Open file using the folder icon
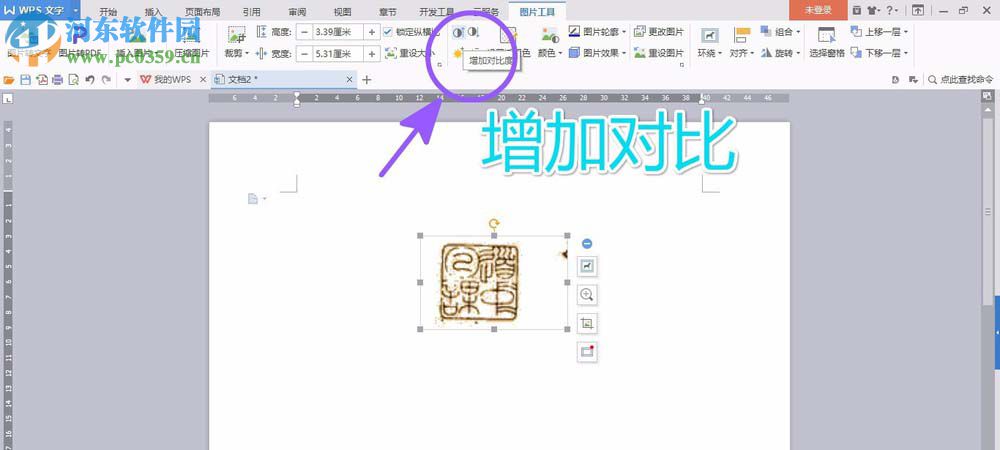 coord(10,80)
